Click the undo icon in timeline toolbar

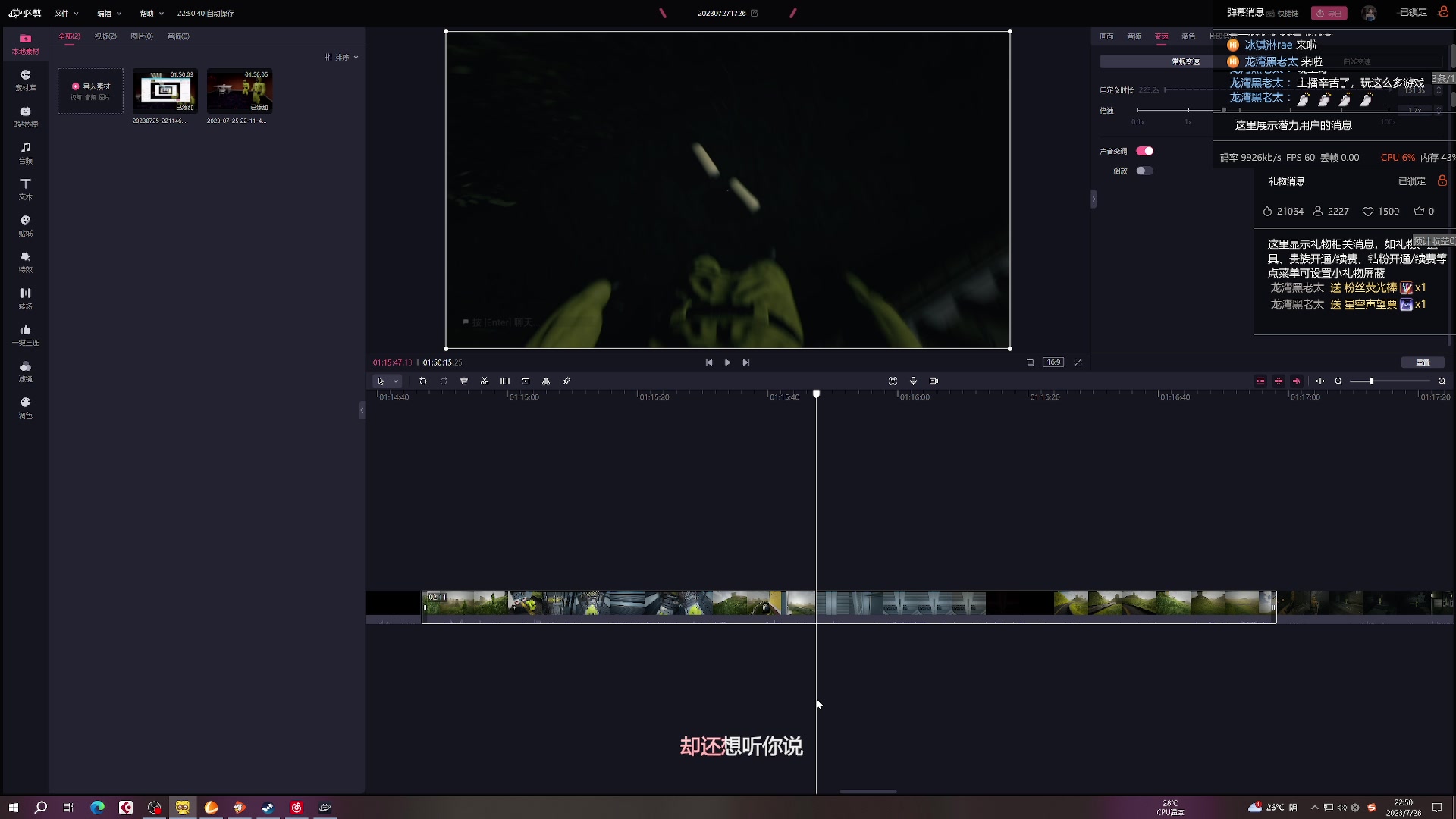(x=423, y=381)
